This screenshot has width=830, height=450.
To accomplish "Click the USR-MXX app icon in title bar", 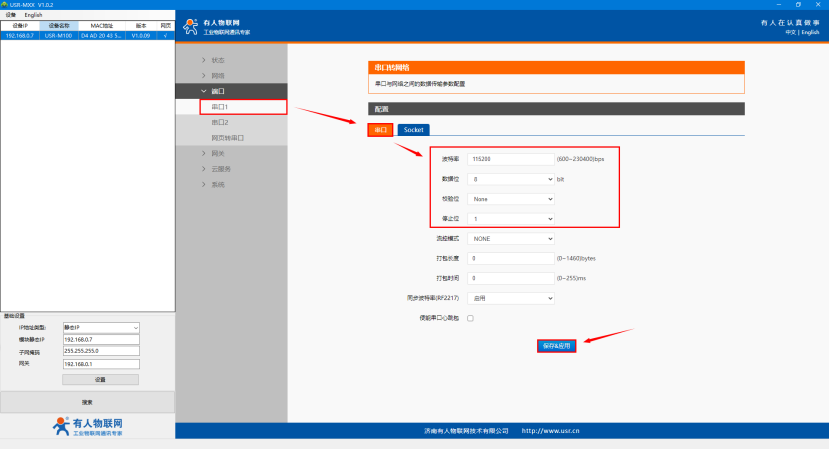I will click(x=4, y=4).
